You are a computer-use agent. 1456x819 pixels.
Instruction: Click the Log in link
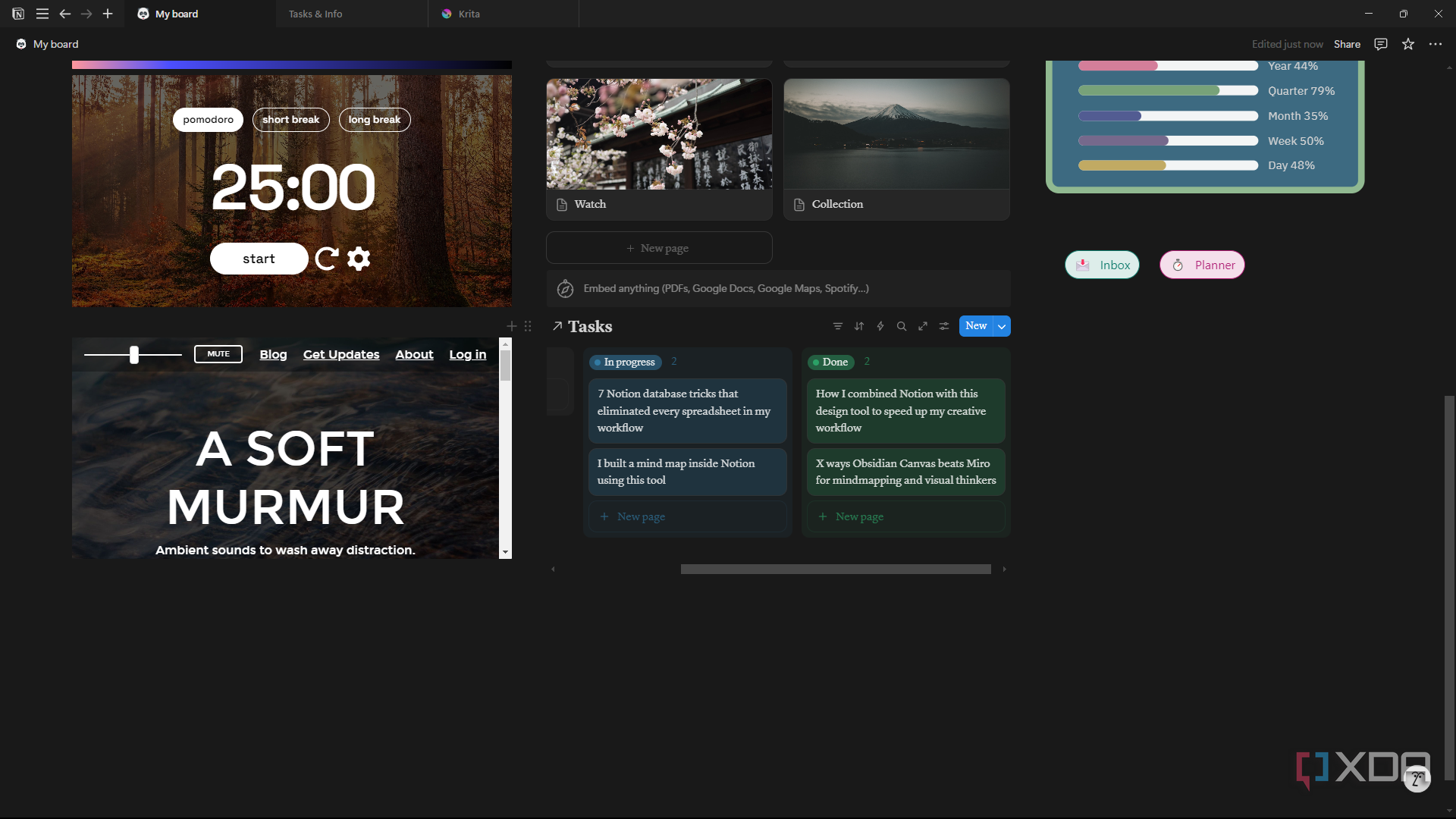point(468,354)
